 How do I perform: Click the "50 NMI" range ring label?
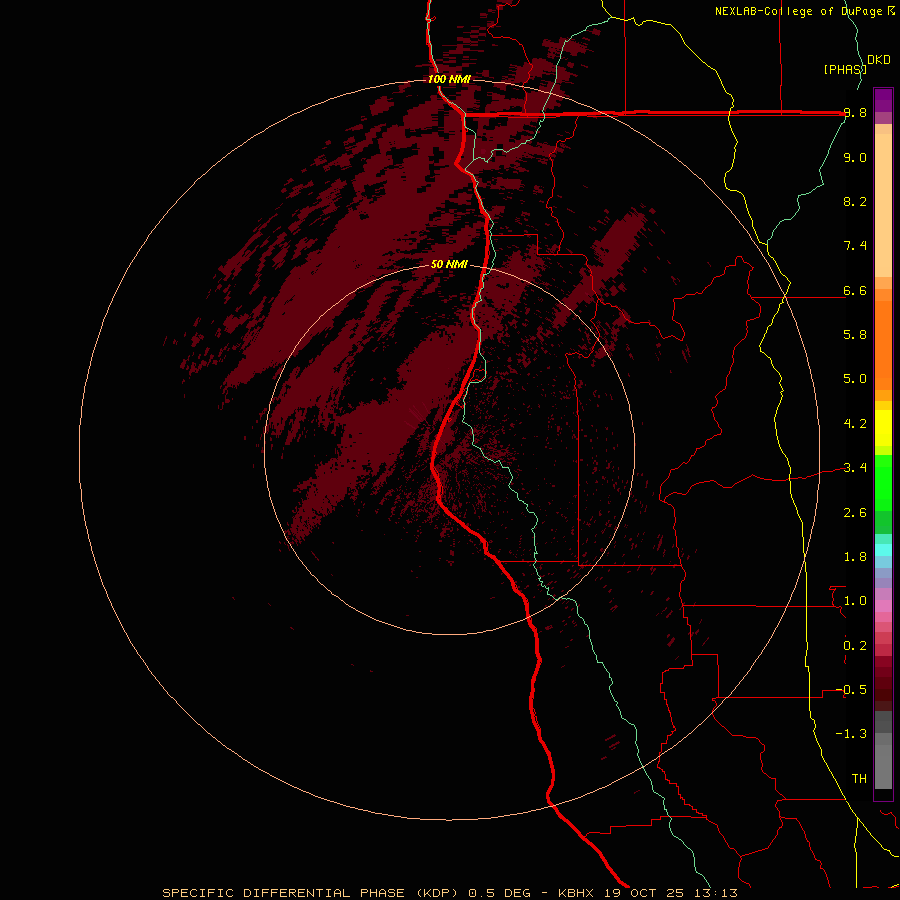click(x=449, y=264)
